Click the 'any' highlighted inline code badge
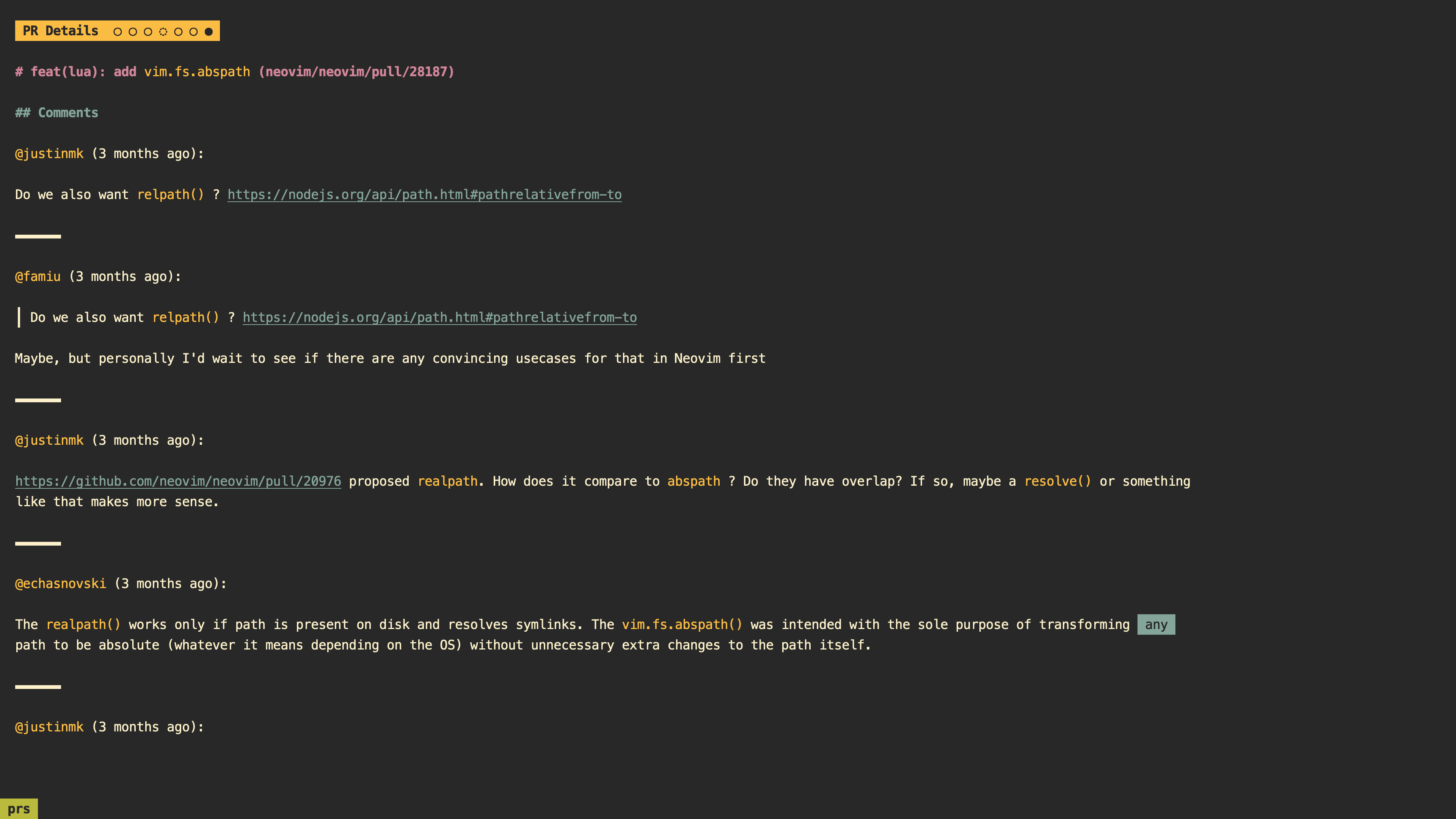The width and height of the screenshot is (1456, 819). click(x=1156, y=624)
